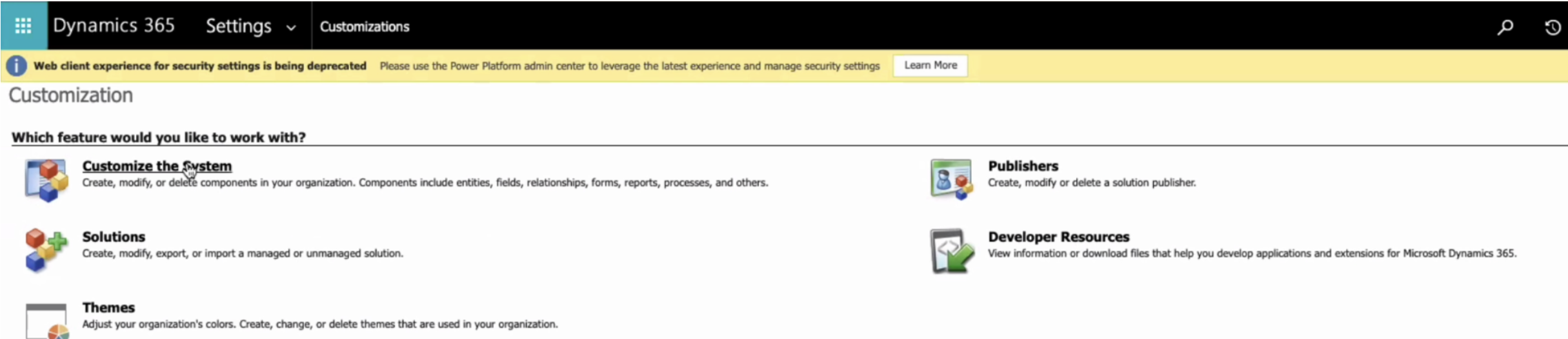Click 'export, or import a managed' description
Viewport: 1568px width, 339px height.
tap(243, 253)
